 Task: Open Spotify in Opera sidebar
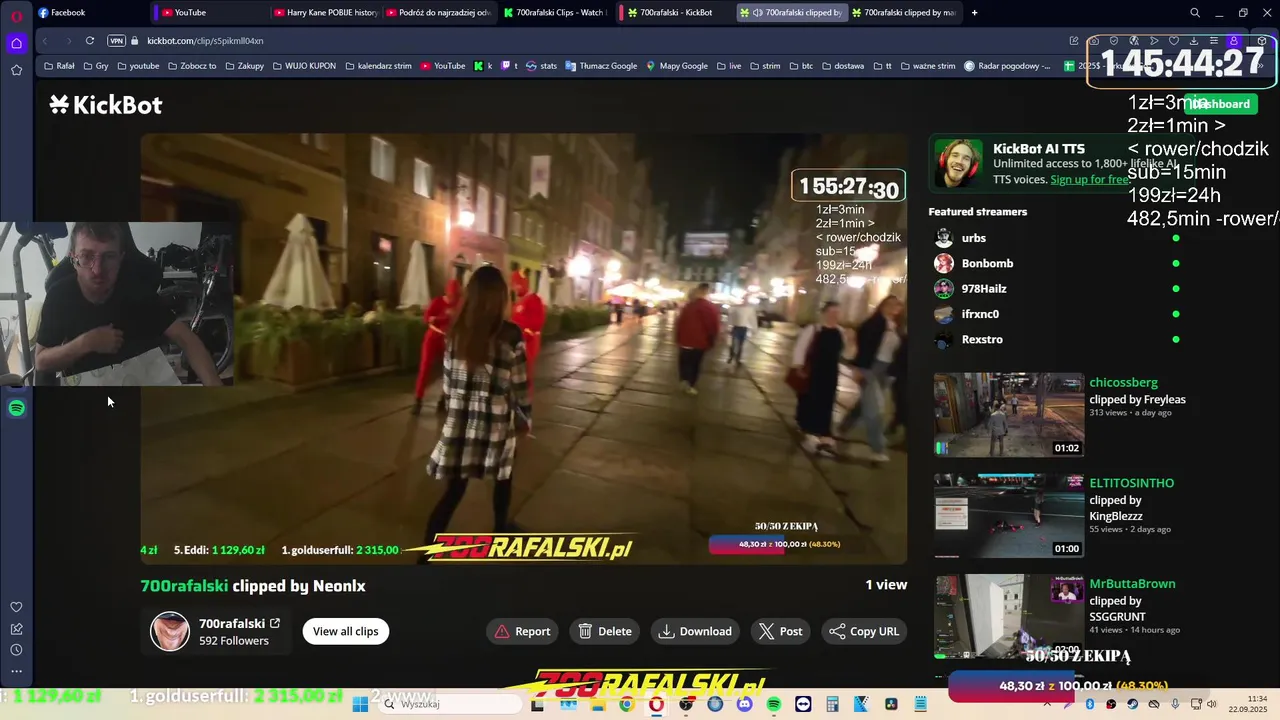16,408
